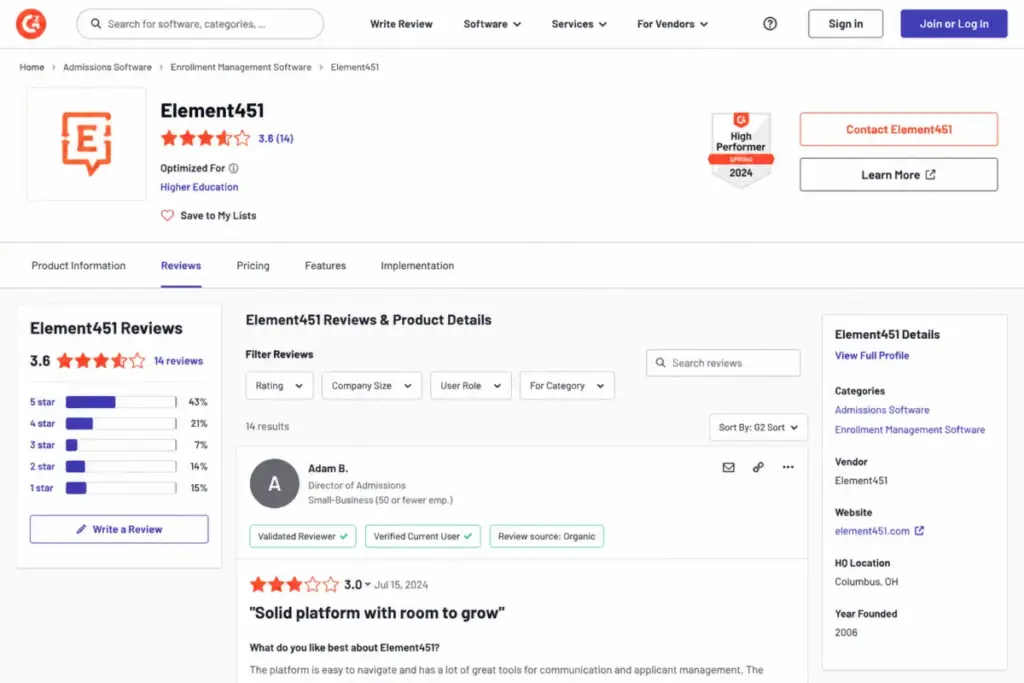Click Enrollment Management Software breadcrumb link
This screenshot has height=683, width=1024.
click(x=241, y=67)
